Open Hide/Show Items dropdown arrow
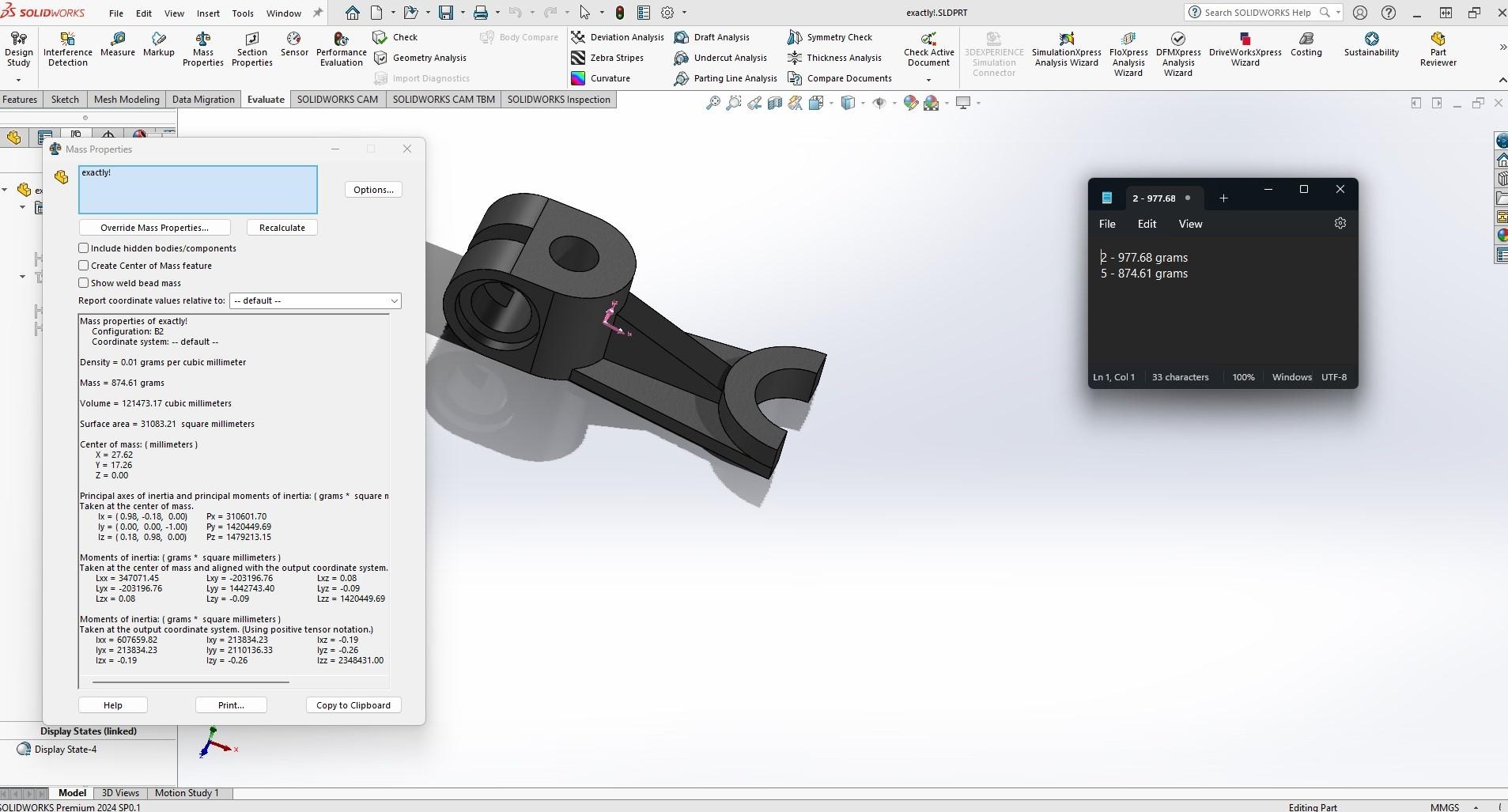 [894, 103]
